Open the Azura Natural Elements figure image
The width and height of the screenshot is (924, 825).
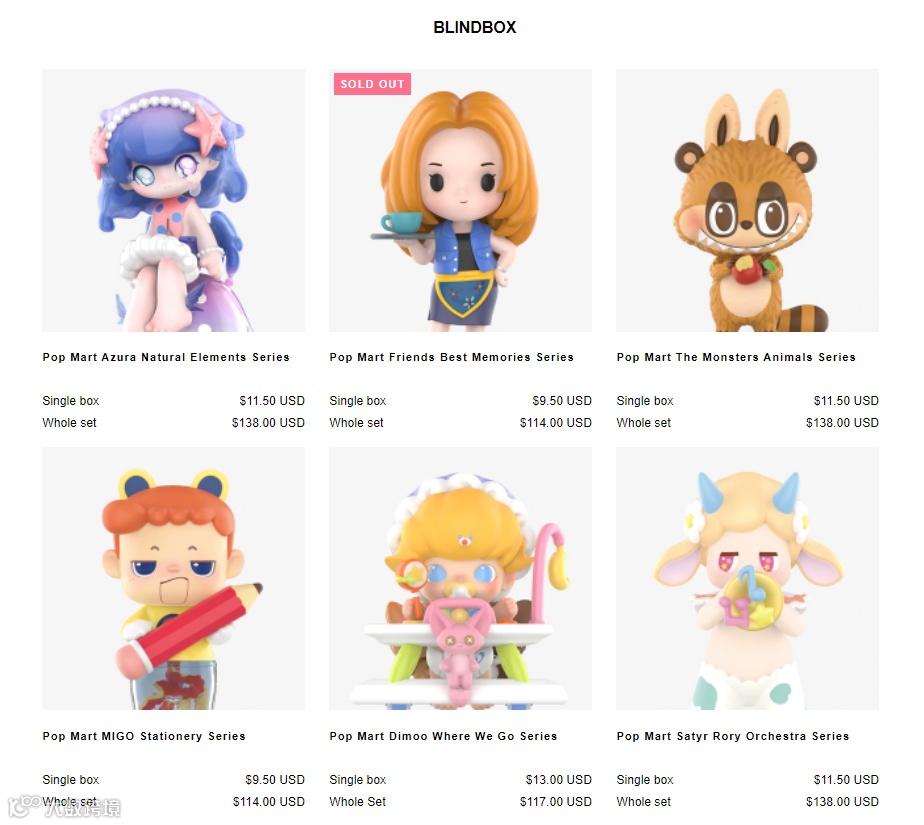point(173,200)
